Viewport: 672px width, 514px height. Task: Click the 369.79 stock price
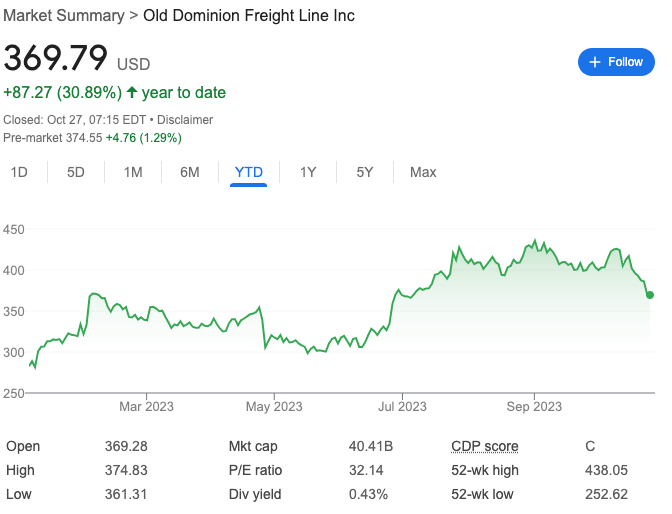tap(55, 58)
